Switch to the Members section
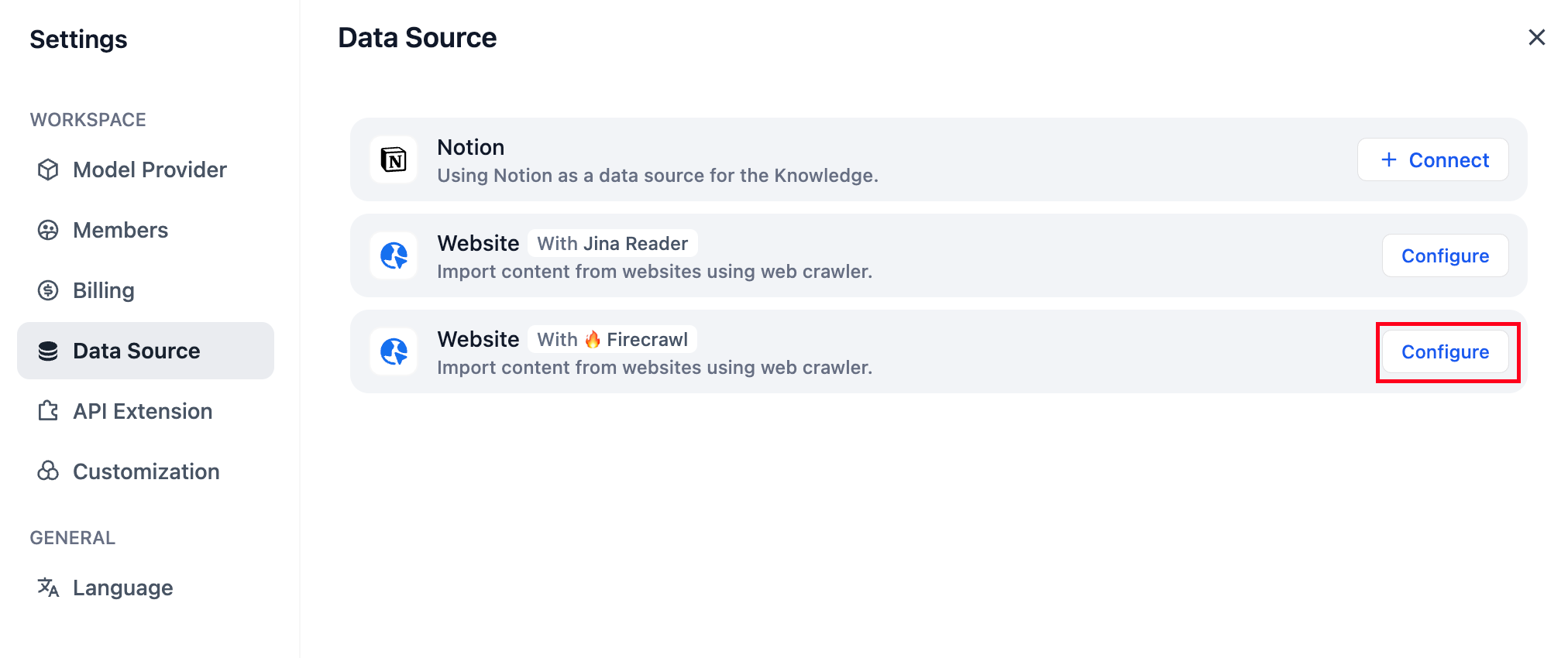 pos(120,230)
